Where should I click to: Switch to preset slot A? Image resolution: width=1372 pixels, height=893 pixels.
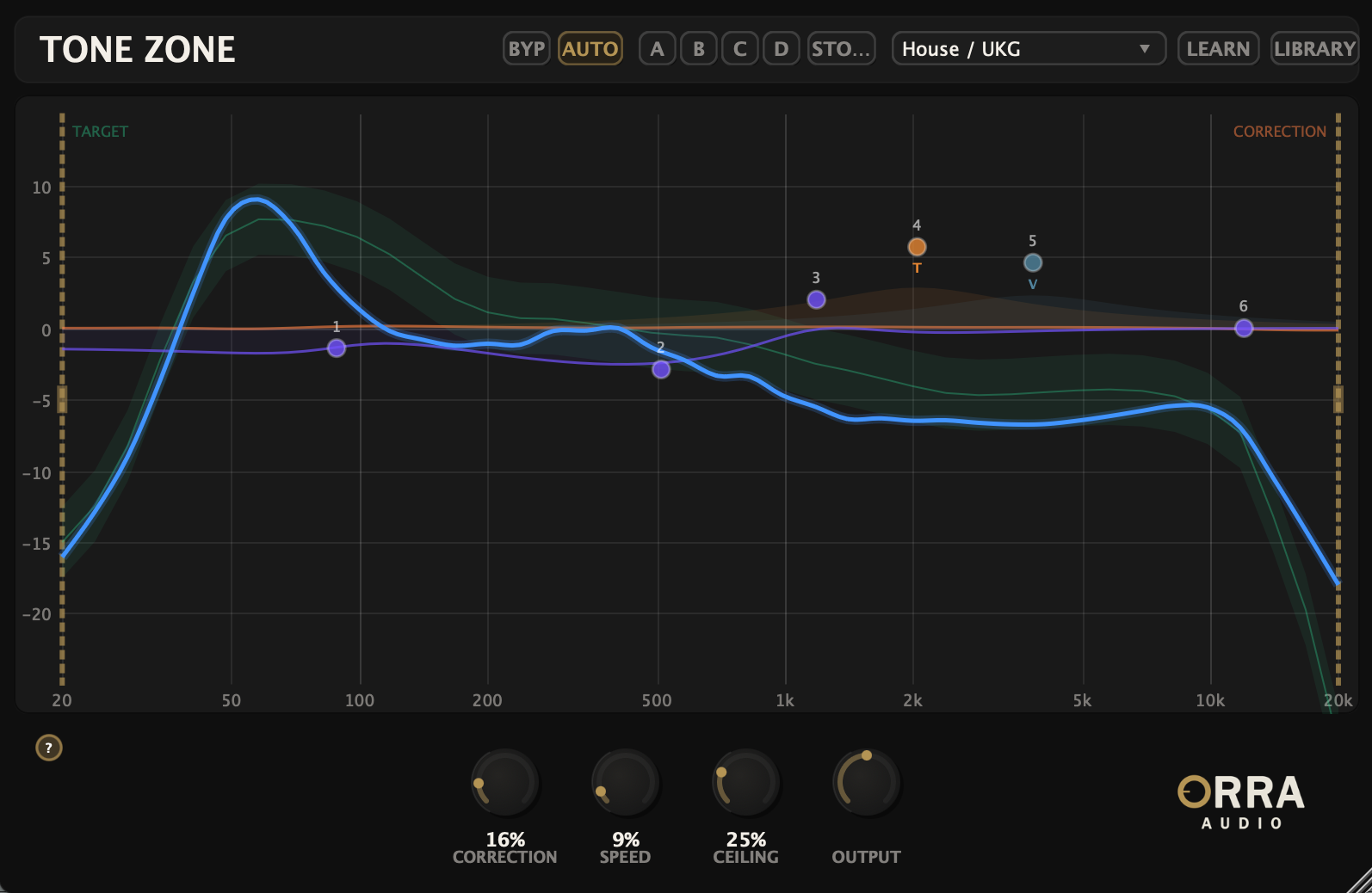(657, 49)
